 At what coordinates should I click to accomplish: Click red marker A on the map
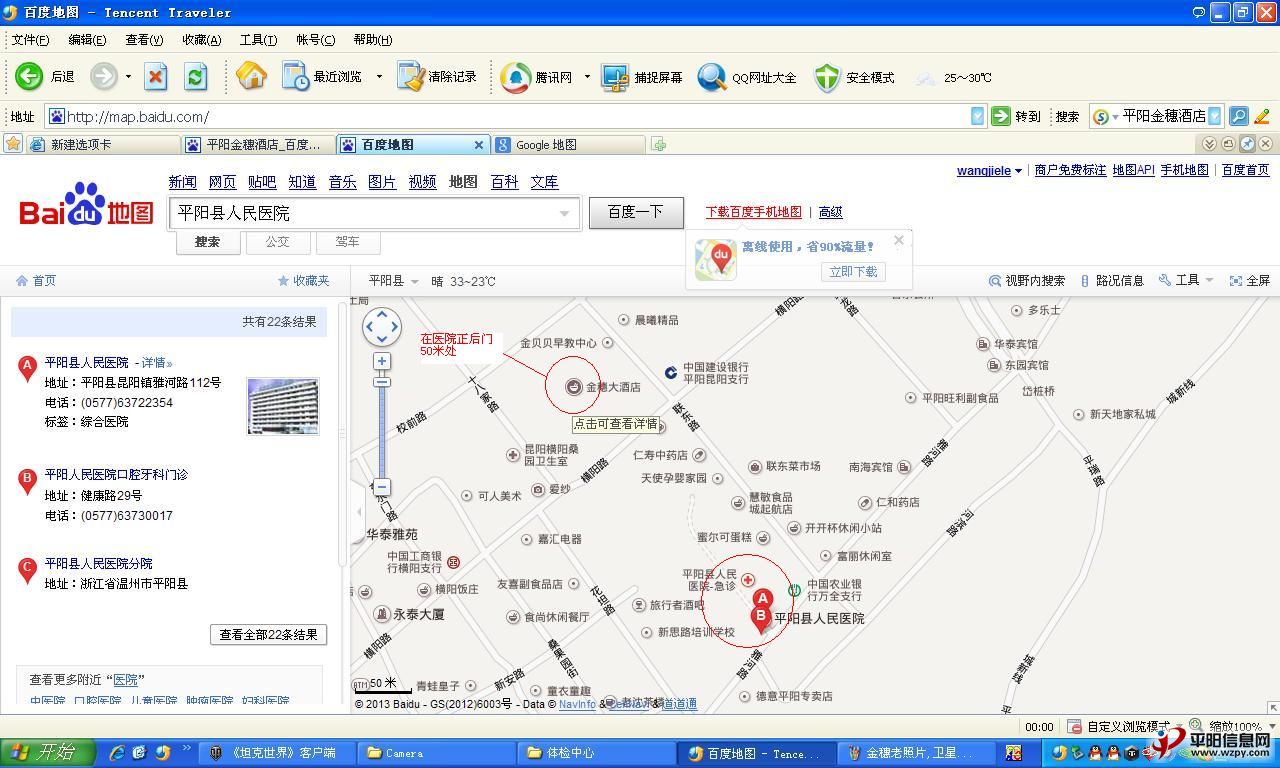point(762,600)
